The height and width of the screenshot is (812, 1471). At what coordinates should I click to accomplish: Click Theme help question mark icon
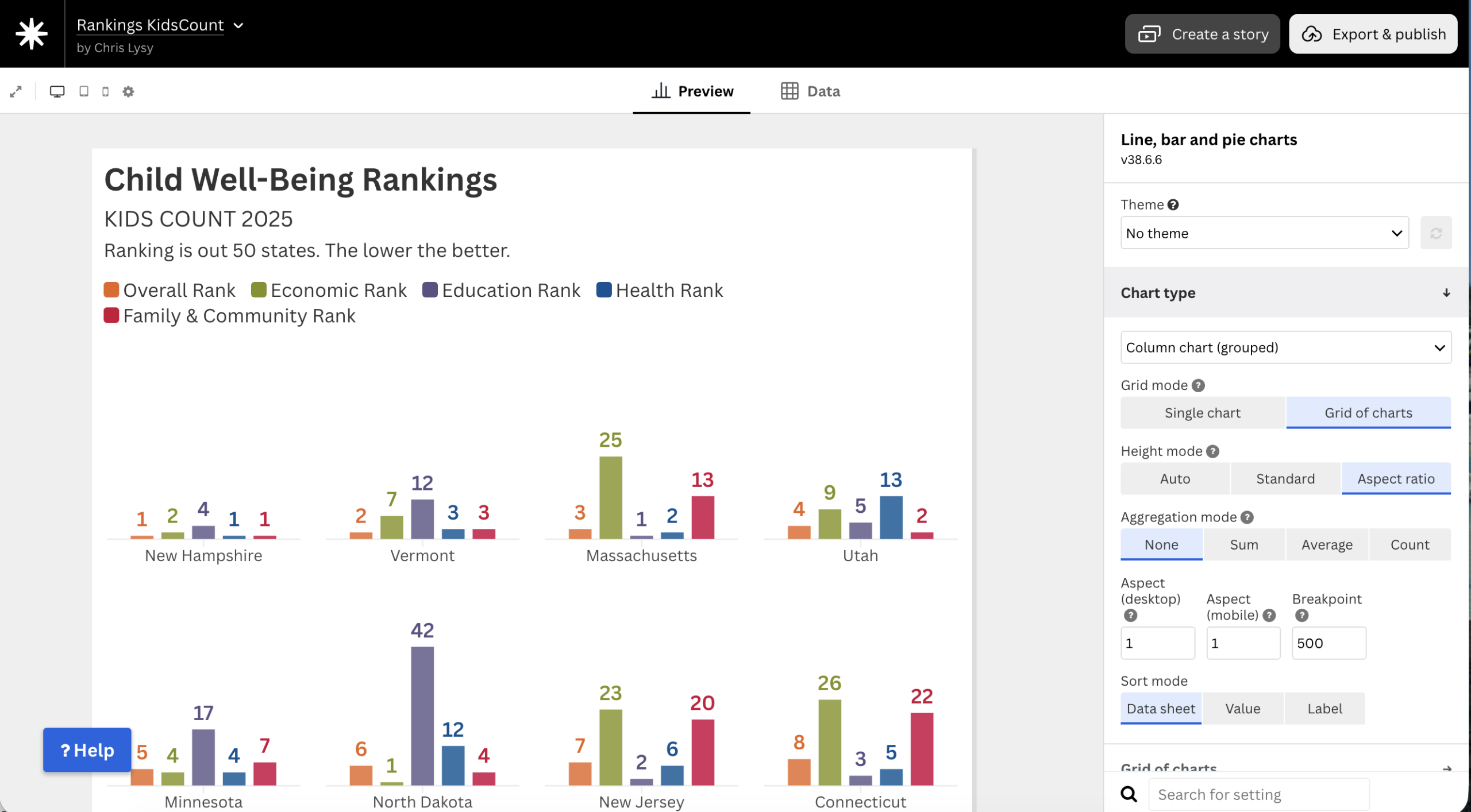(x=1173, y=204)
